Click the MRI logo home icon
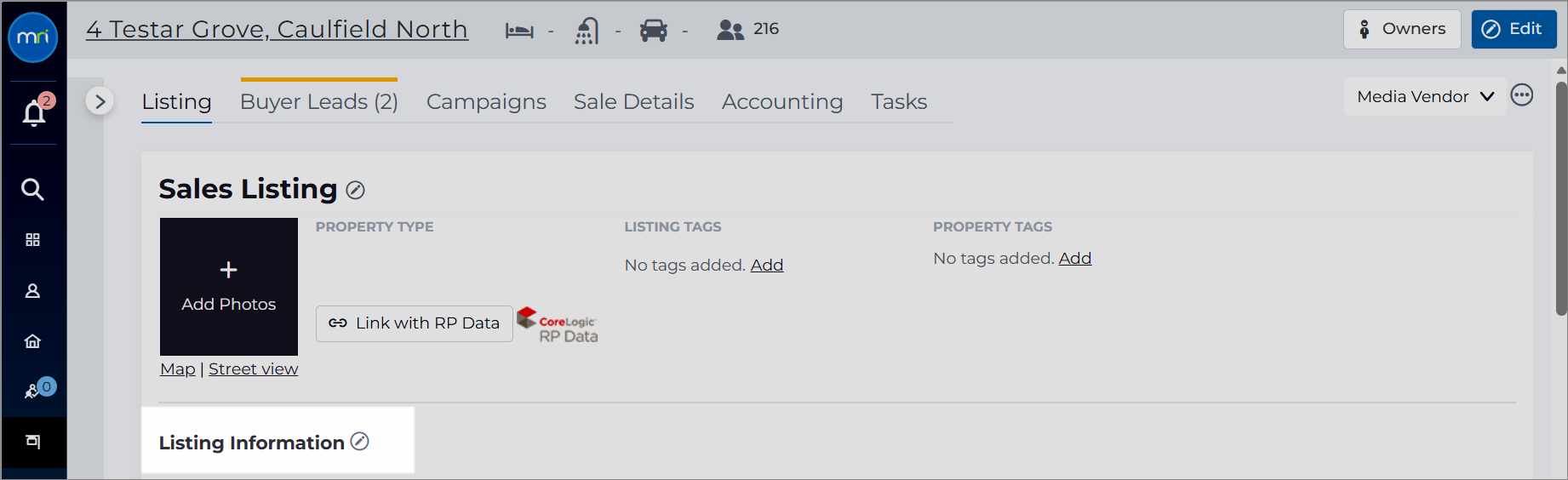1568x480 pixels. tap(33, 37)
